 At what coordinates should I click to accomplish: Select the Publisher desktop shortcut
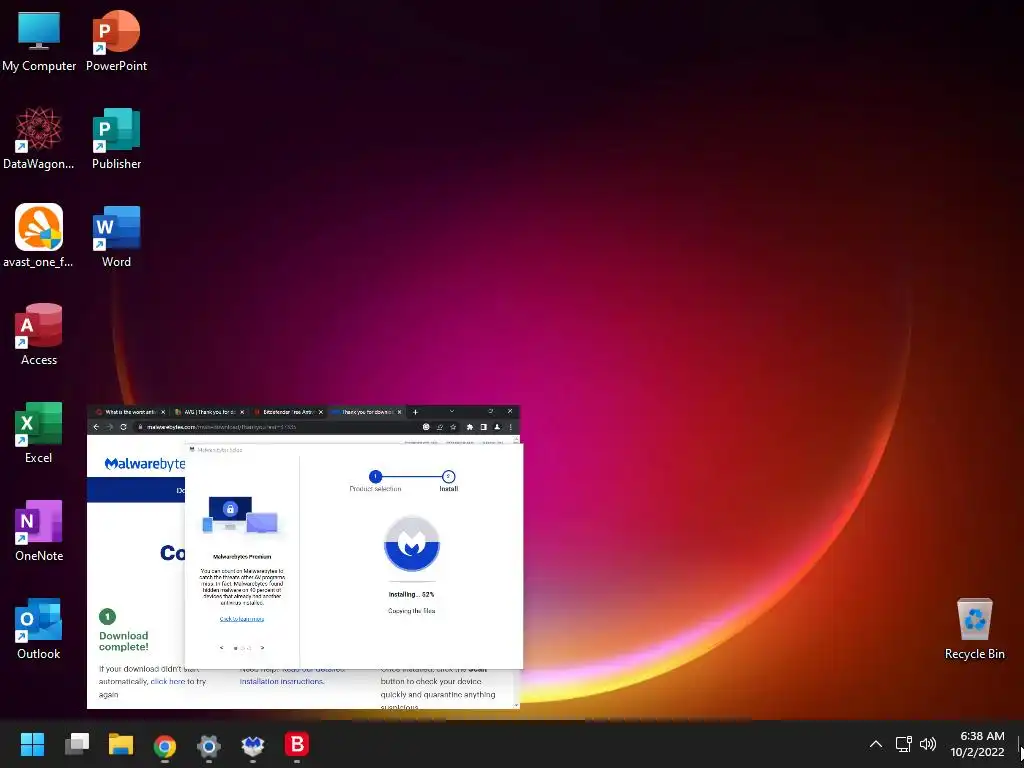(x=116, y=138)
